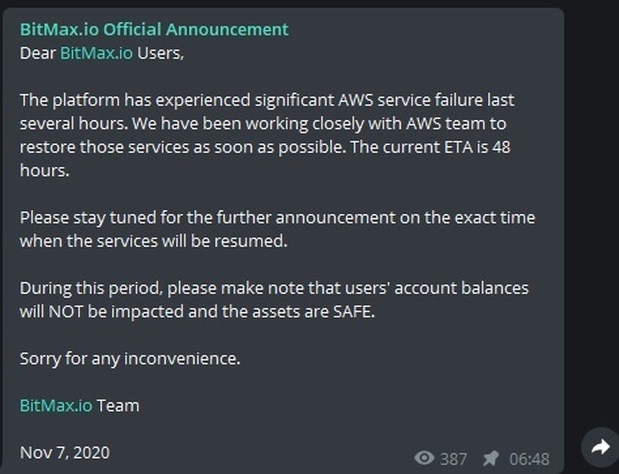Click the pinned message pin icon
This screenshot has width=619, height=474.
click(x=491, y=458)
